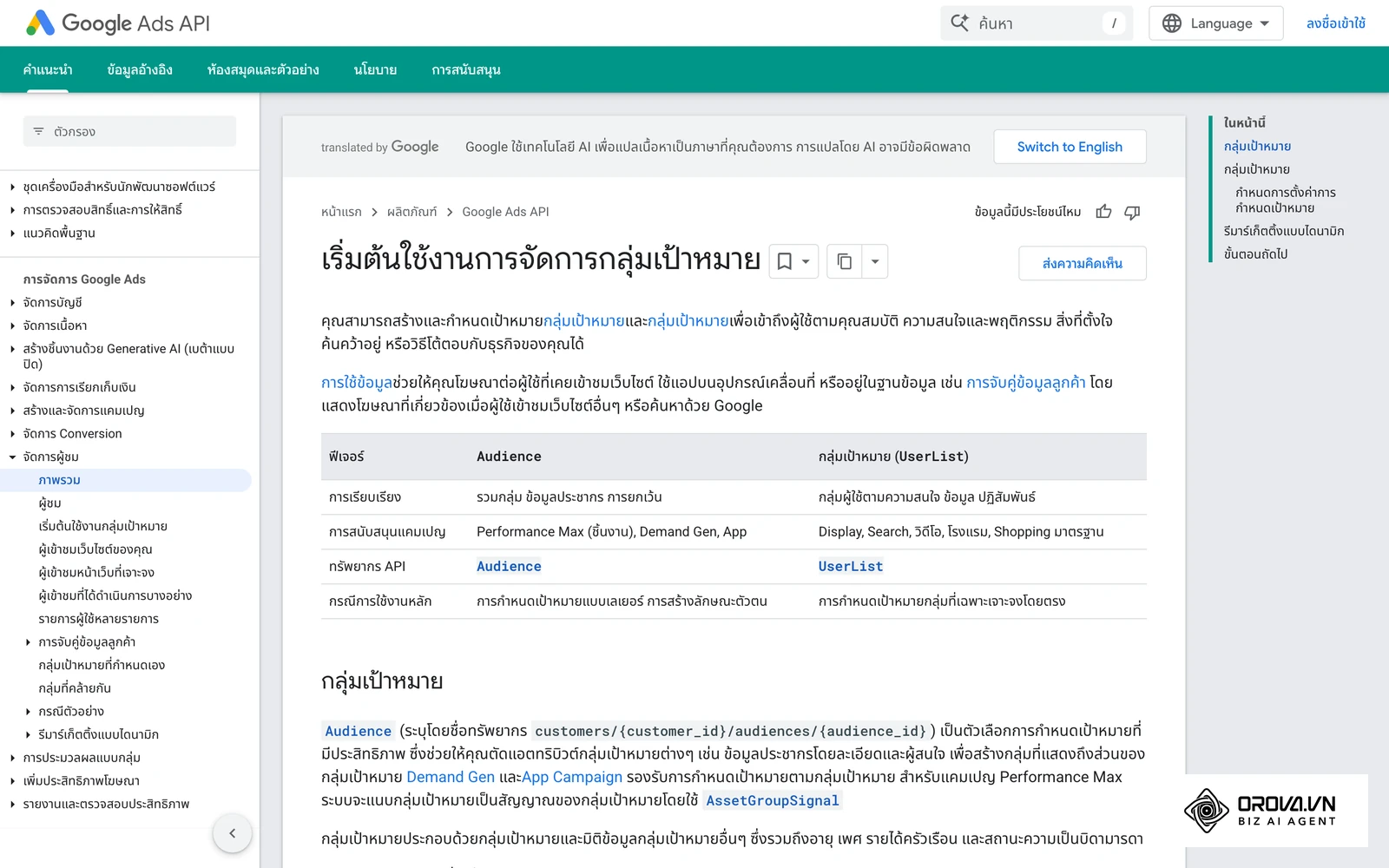This screenshot has width=1389, height=868.
Task: Collapse sidebar with the chevron button
Action: coord(232,833)
